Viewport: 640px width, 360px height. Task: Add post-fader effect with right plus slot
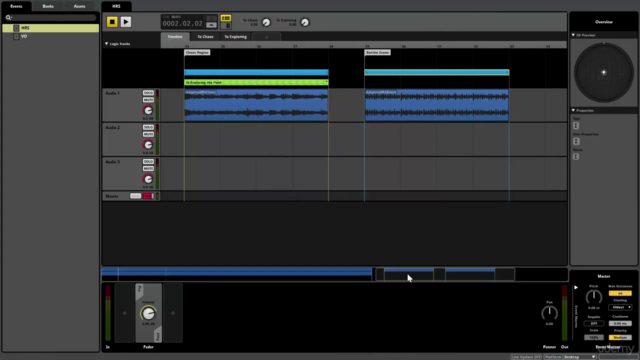click(173, 313)
